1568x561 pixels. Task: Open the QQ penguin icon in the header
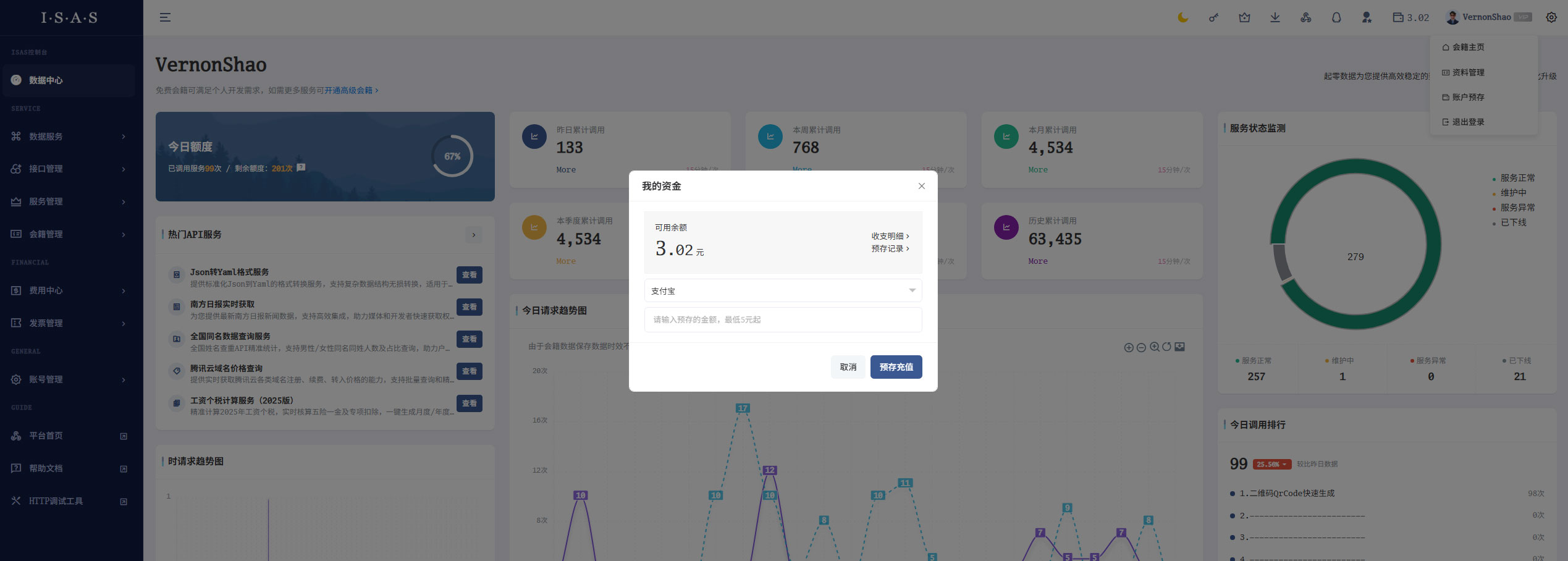[1336, 17]
